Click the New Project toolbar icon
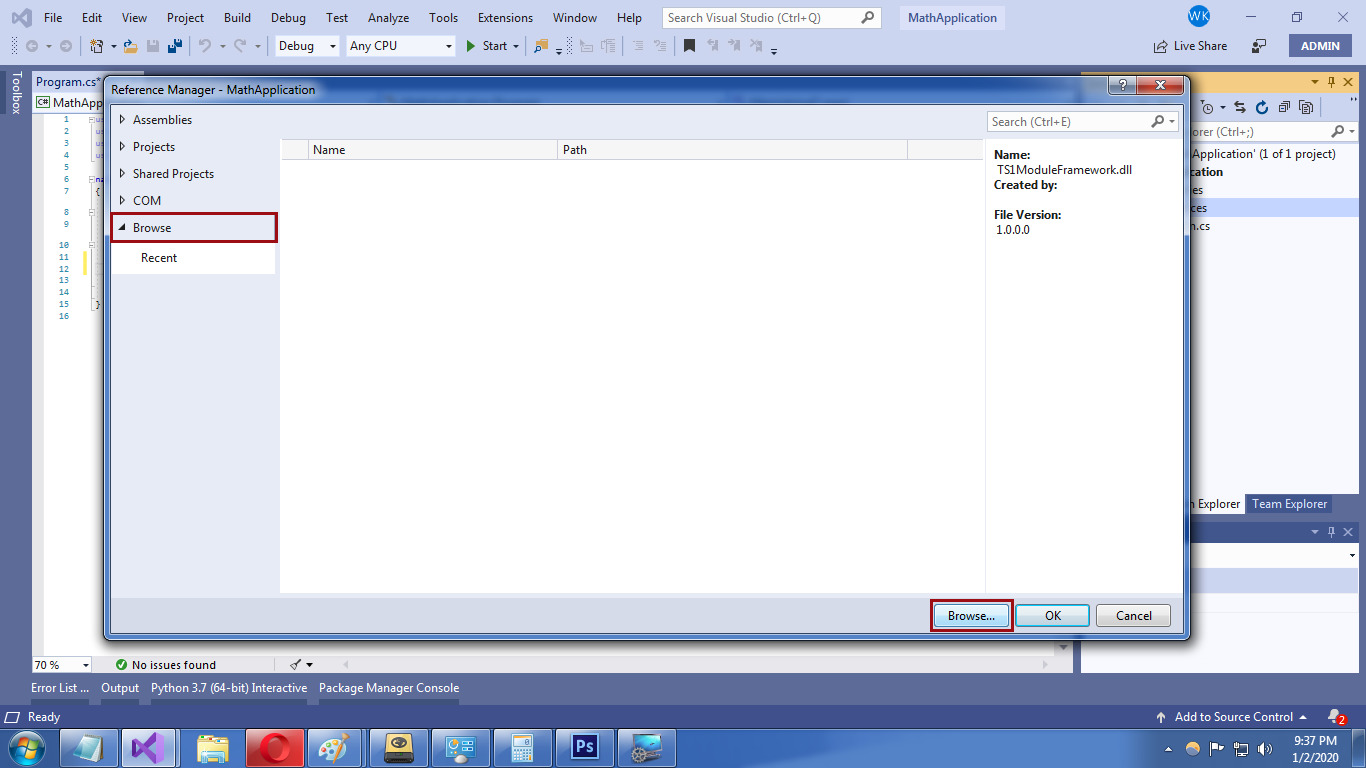Image resolution: width=1366 pixels, height=768 pixels. pos(96,46)
